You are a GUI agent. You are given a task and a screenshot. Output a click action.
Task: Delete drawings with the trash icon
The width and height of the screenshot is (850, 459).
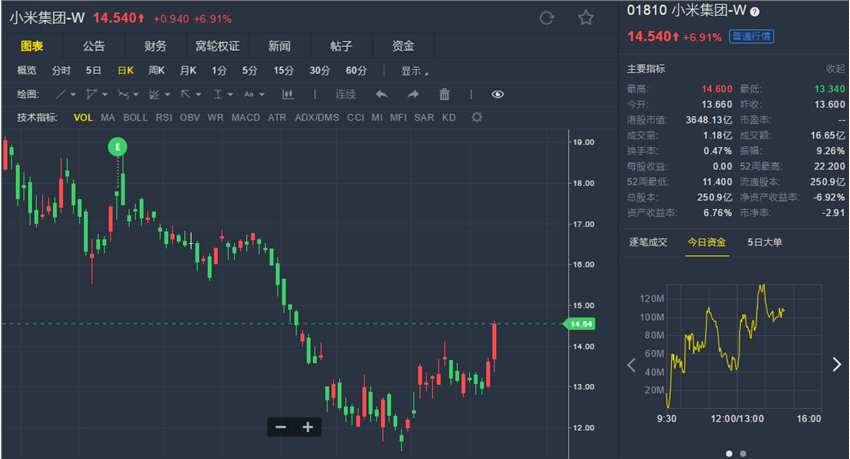444,94
